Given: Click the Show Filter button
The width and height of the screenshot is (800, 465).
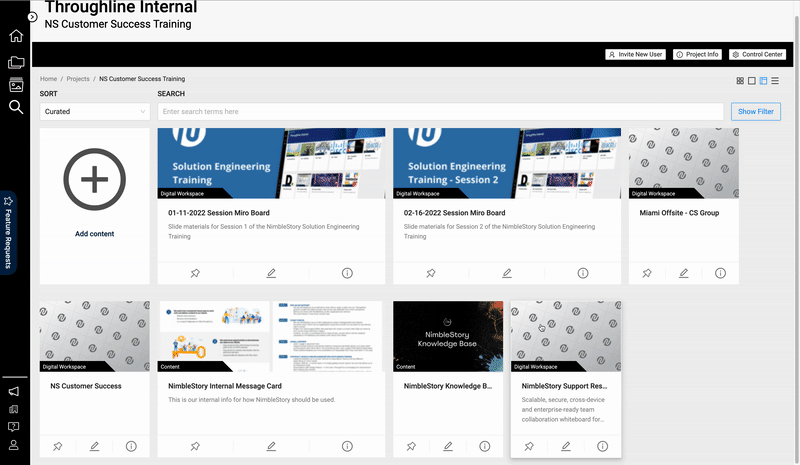Looking at the screenshot, I should tap(756, 112).
